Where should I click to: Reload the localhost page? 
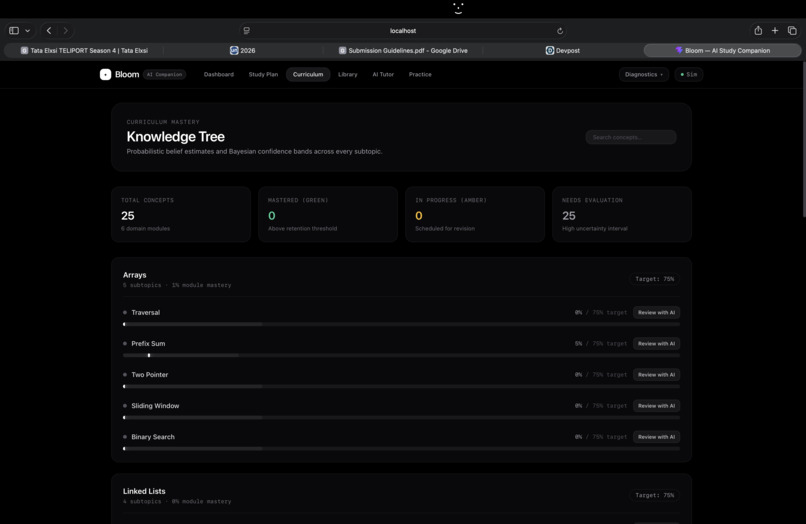560,31
